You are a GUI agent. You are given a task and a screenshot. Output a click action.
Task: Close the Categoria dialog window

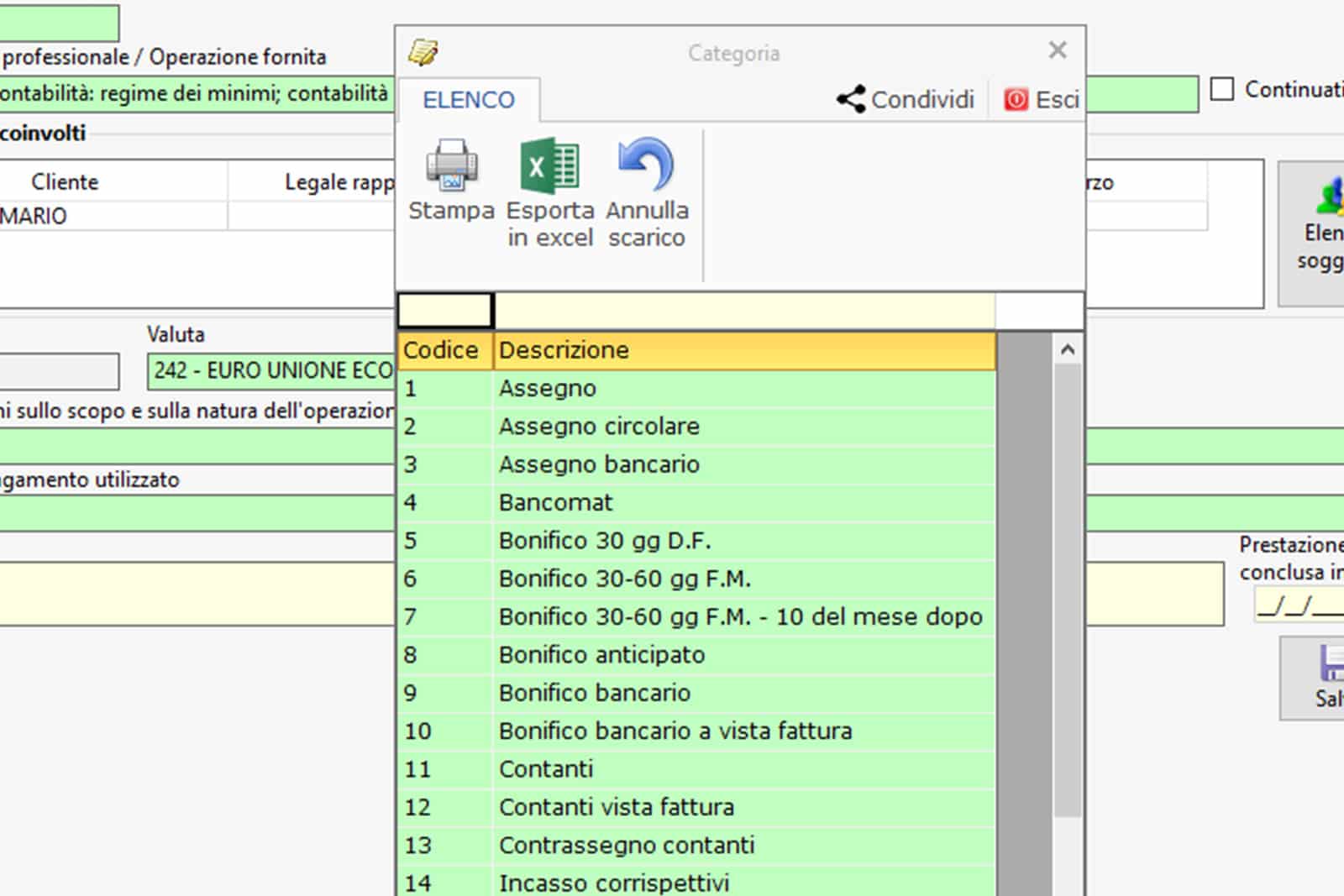pos(1058,50)
